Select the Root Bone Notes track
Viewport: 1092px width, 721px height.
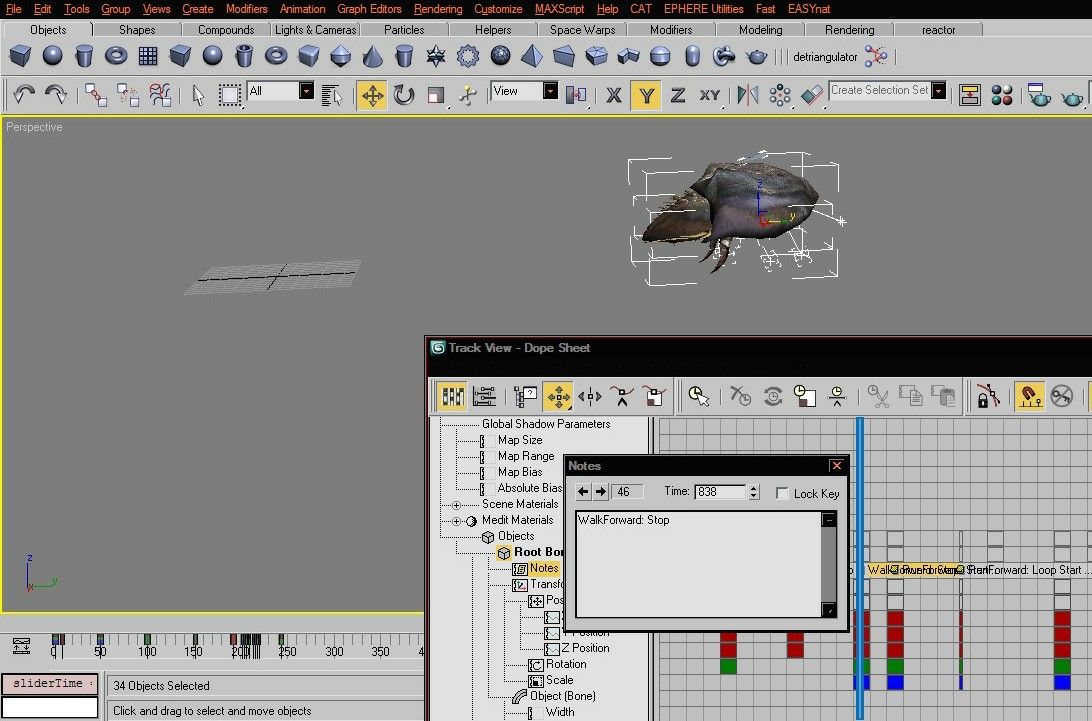click(x=544, y=568)
